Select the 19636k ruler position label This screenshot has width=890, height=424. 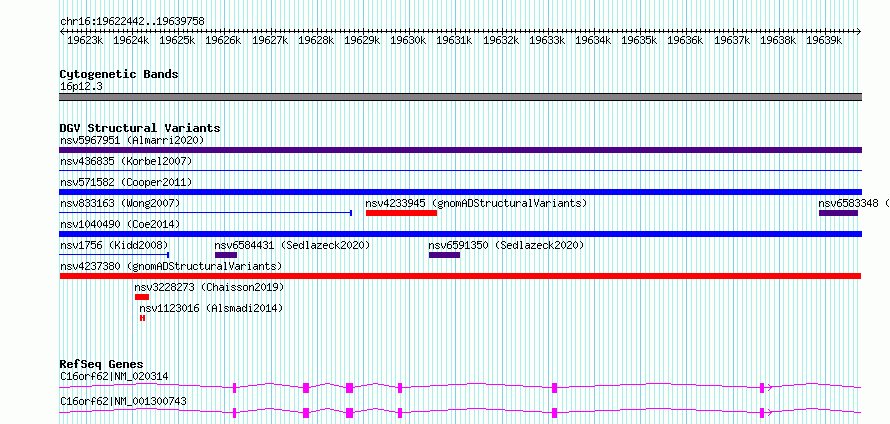(685, 40)
